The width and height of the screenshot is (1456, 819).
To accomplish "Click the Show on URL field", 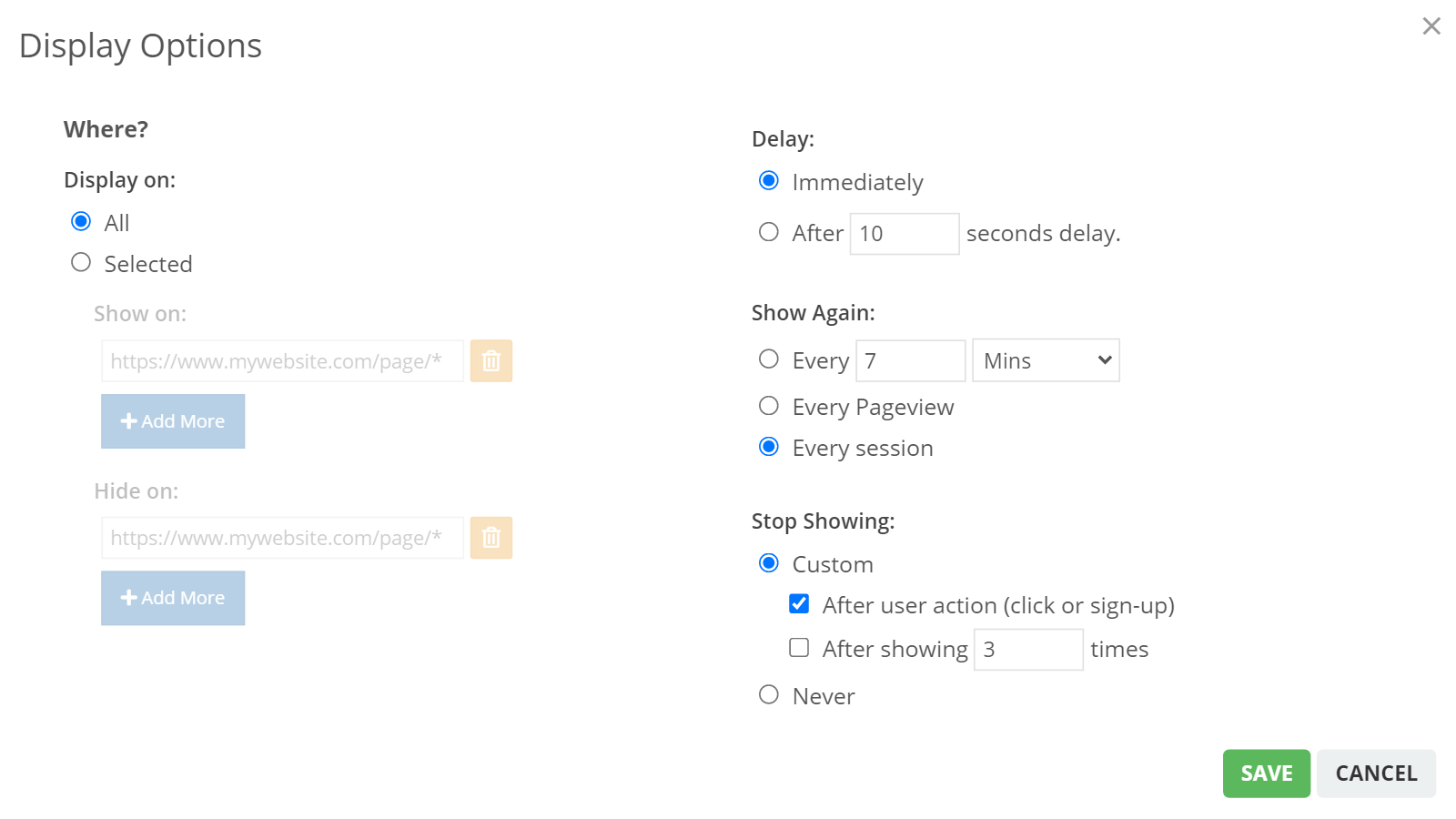I will (282, 361).
